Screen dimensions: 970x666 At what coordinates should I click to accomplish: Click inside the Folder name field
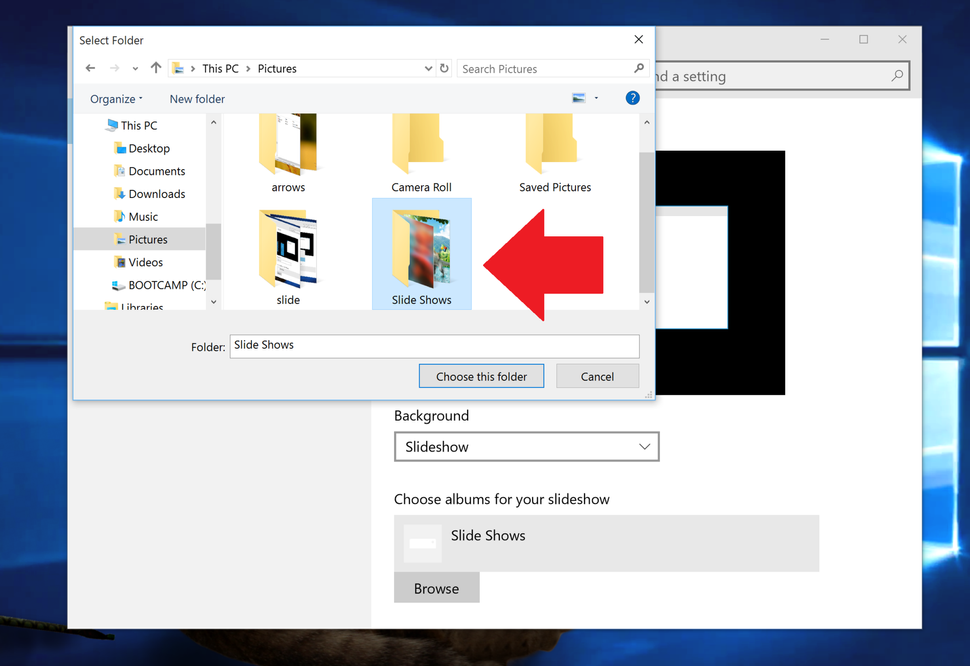(435, 346)
